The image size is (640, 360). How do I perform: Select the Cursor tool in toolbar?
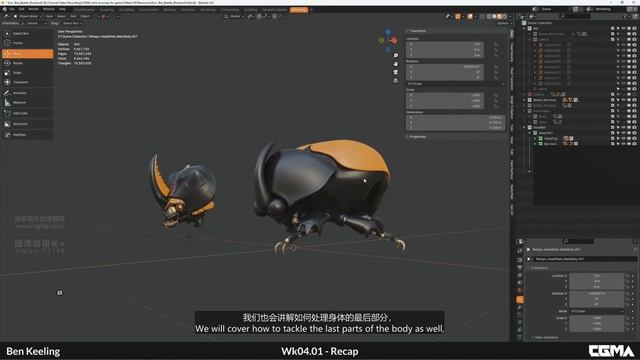(27, 43)
